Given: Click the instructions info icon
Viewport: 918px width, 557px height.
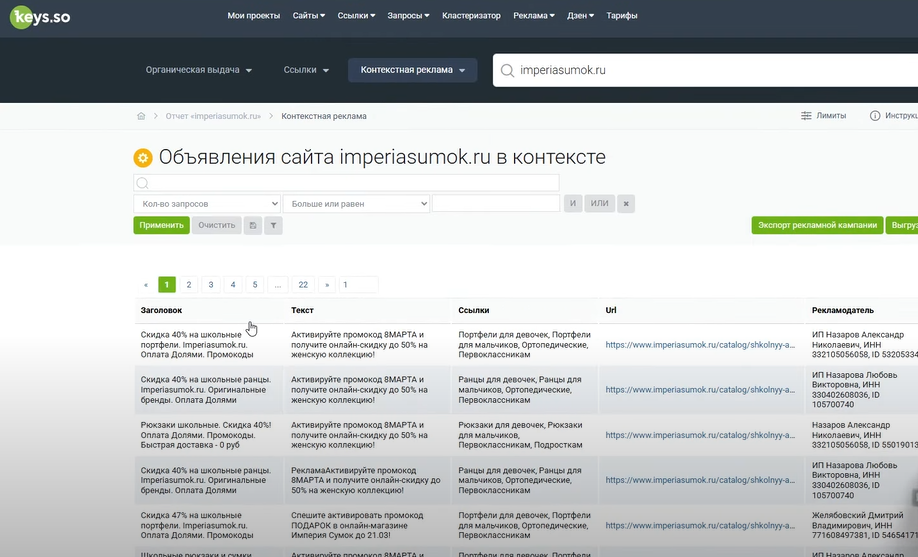Looking at the screenshot, I should 875,116.
